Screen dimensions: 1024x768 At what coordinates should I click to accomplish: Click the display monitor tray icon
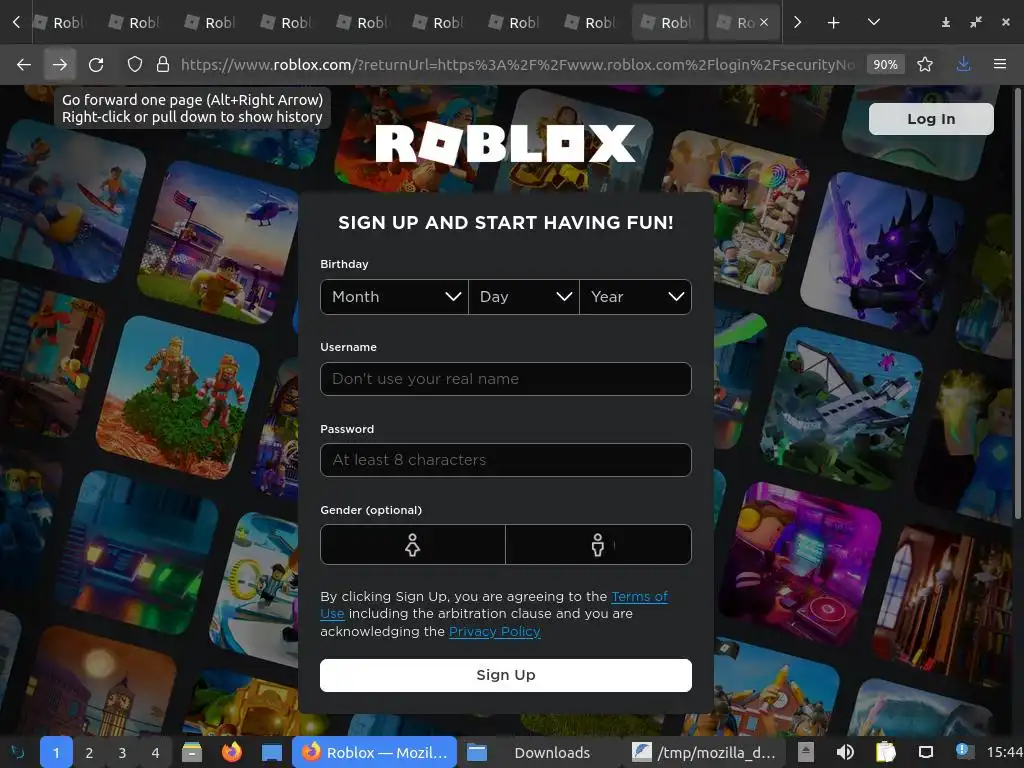[925, 752]
